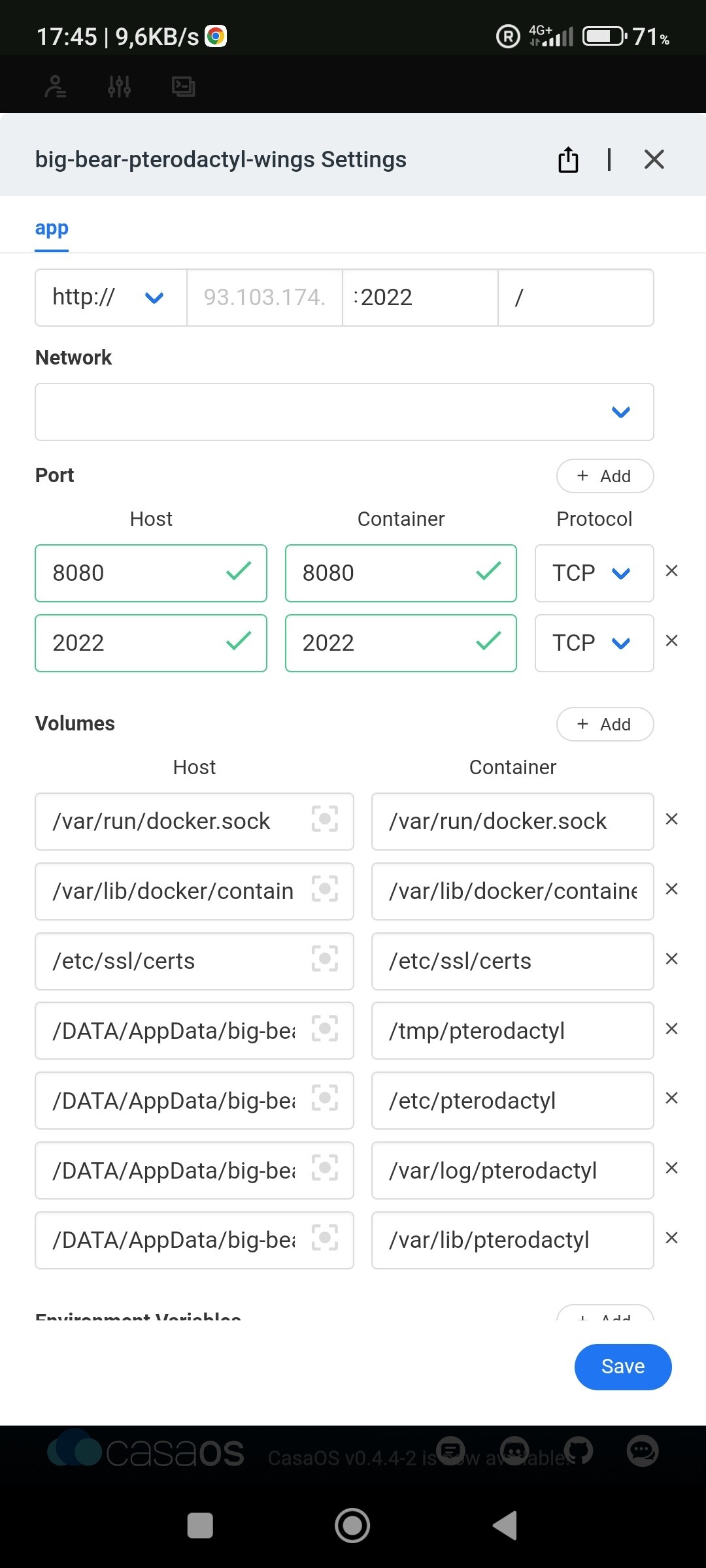This screenshot has width=706, height=1568.
Task: Open the http:// protocol dropdown
Action: [x=111, y=297]
